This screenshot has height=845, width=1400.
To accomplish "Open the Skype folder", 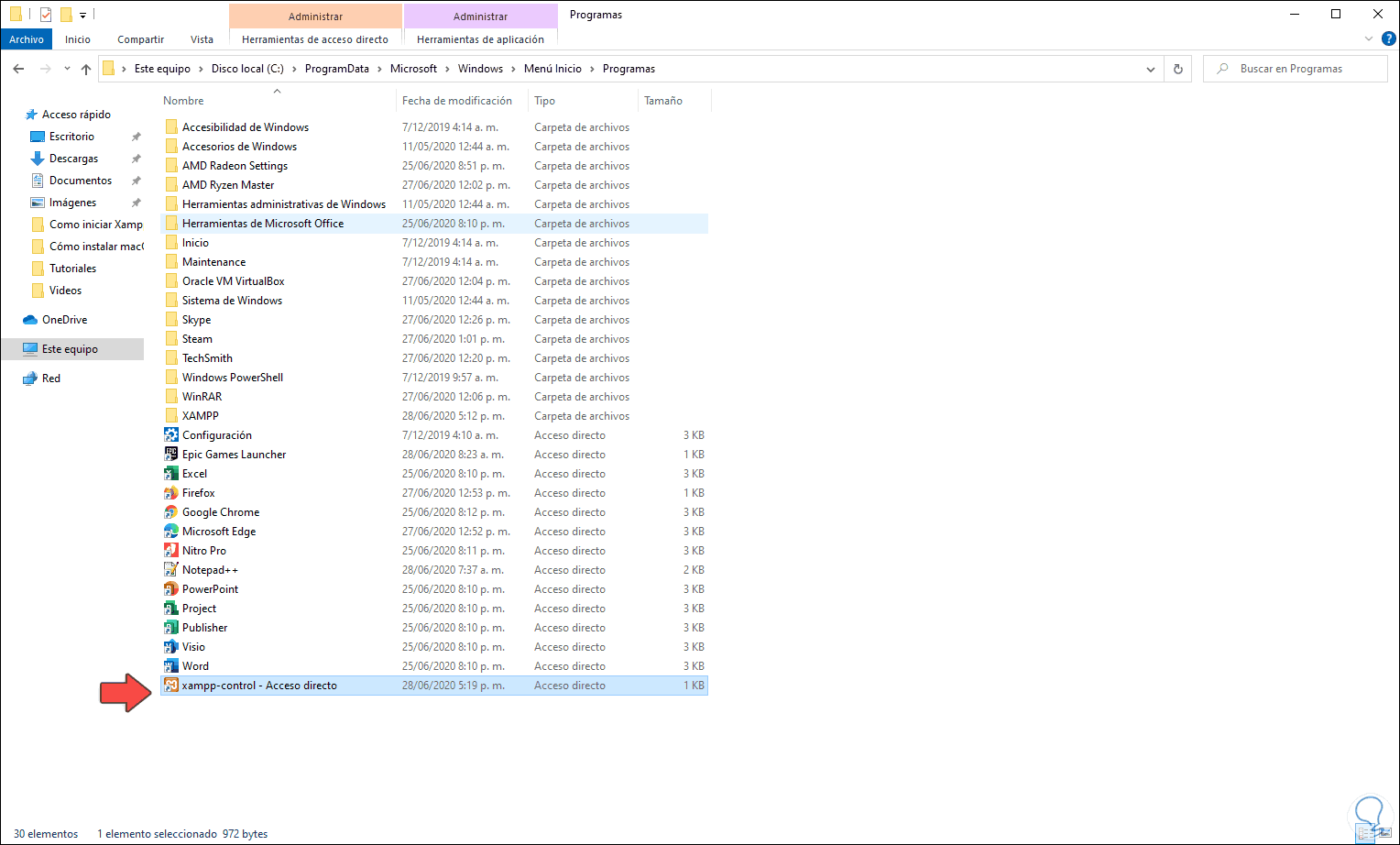I will tap(194, 319).
